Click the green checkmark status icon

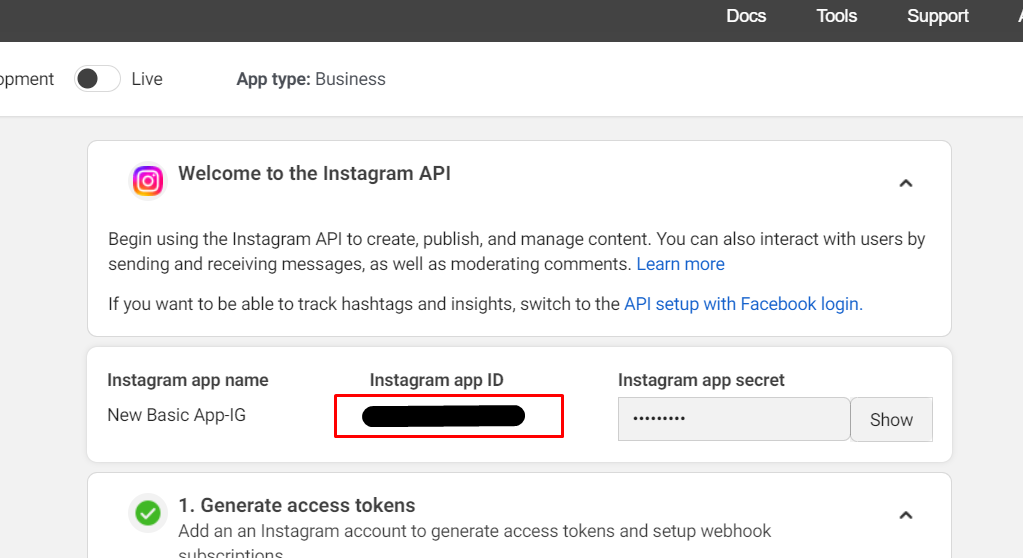coord(148,513)
